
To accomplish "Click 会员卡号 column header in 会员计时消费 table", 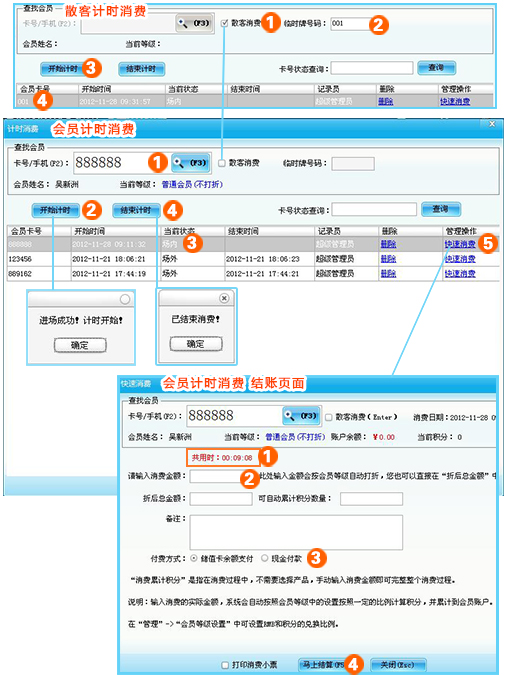I will coord(39,231).
